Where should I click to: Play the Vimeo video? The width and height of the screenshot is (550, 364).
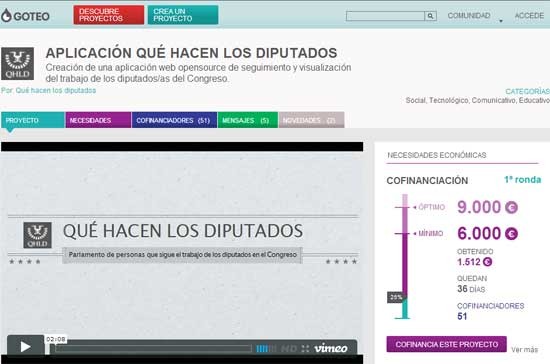point(26,346)
